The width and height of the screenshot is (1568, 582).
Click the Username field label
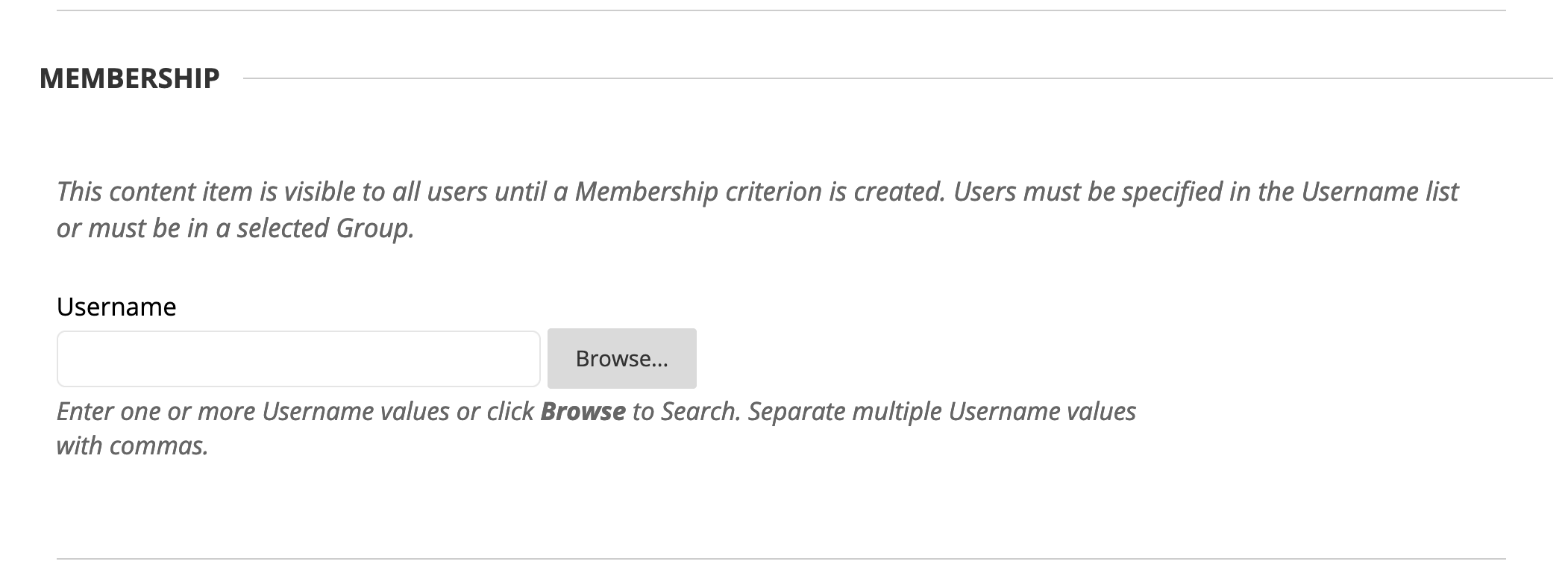click(116, 307)
